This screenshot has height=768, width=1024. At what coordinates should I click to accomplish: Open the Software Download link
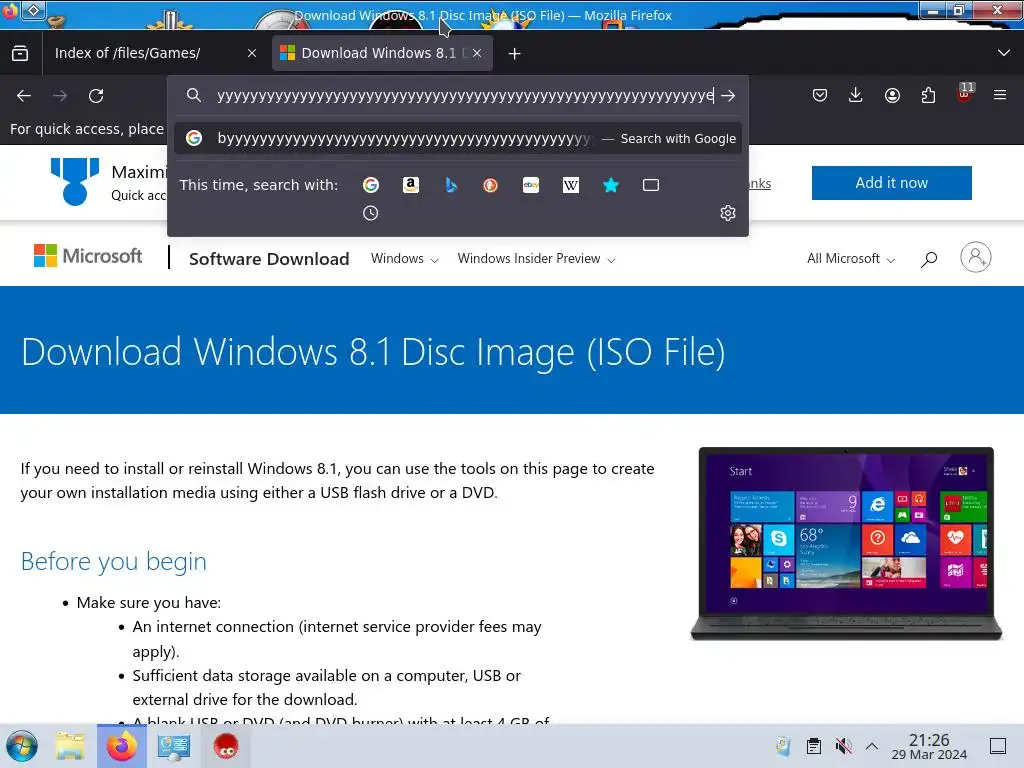point(269,259)
